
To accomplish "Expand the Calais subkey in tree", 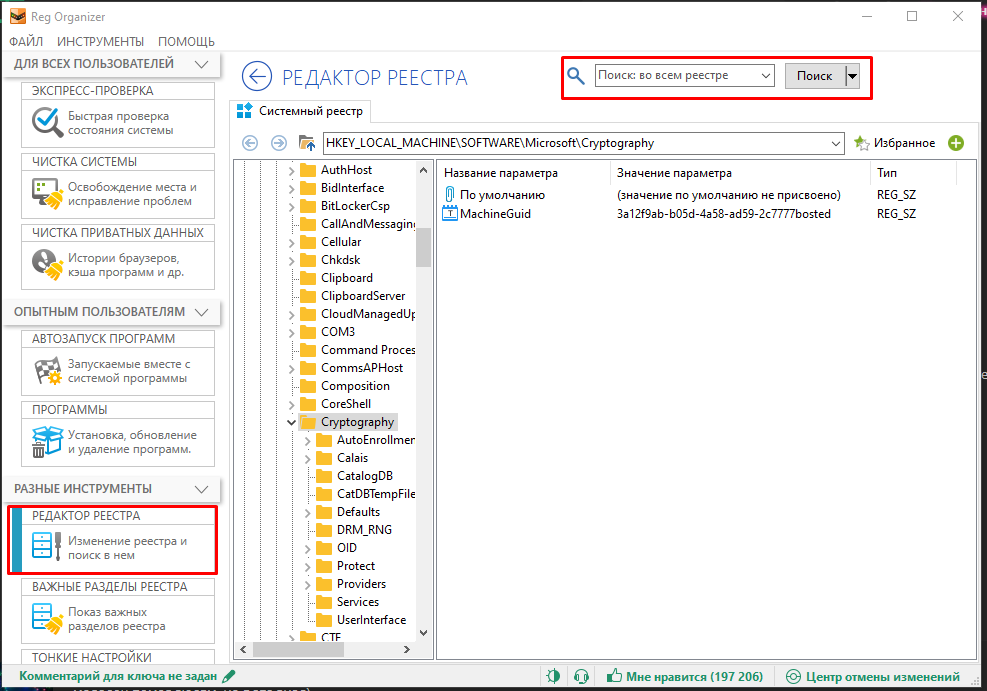I will coord(308,458).
